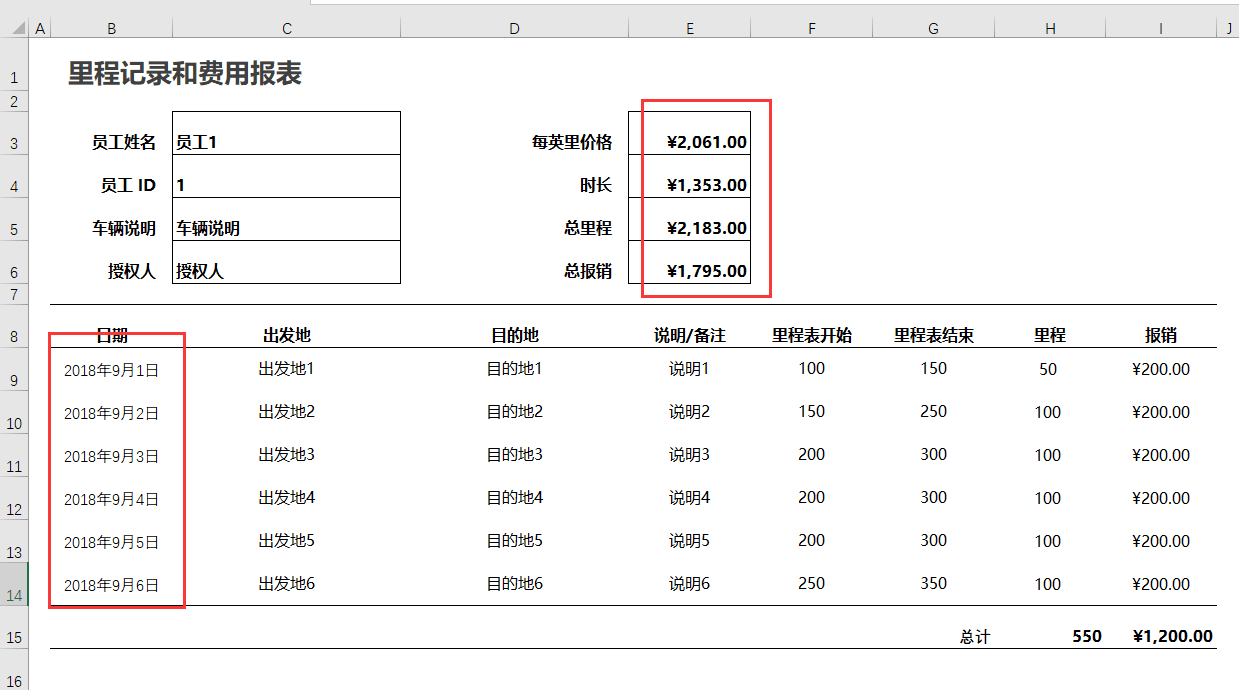The image size is (1239, 690).
Task: Select the odometer end cell showing 350
Action: coord(934,584)
